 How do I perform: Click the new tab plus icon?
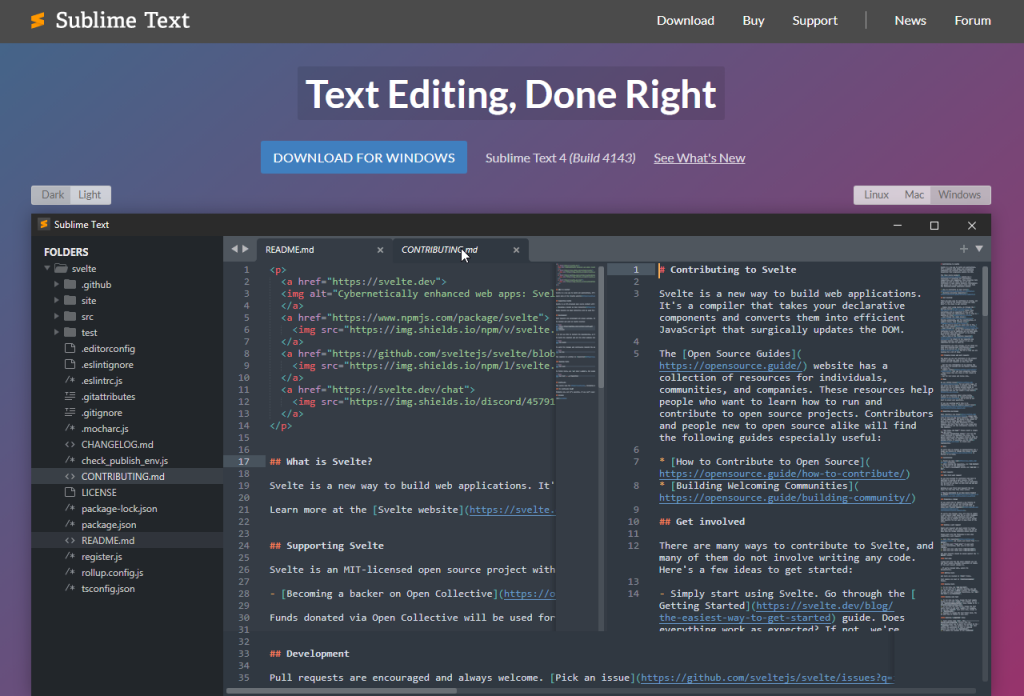964,249
